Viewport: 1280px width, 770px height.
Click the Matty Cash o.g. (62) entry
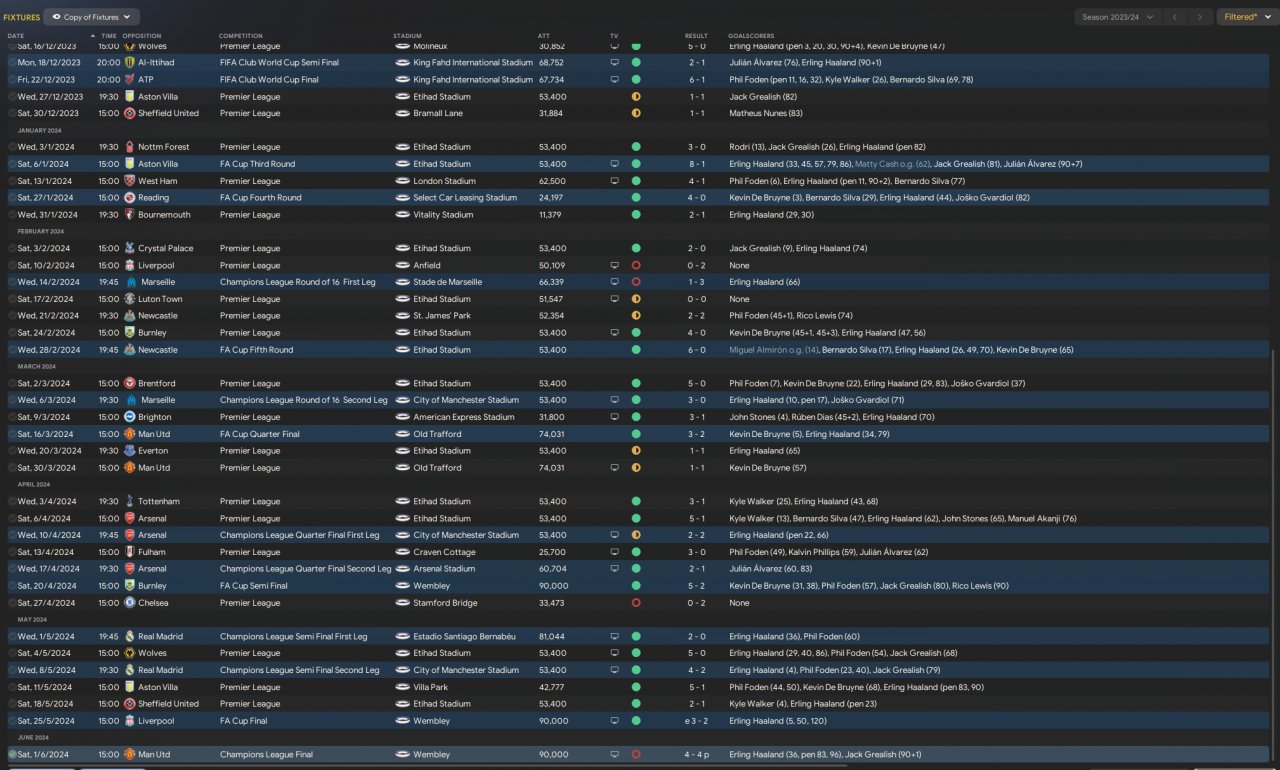(x=892, y=164)
